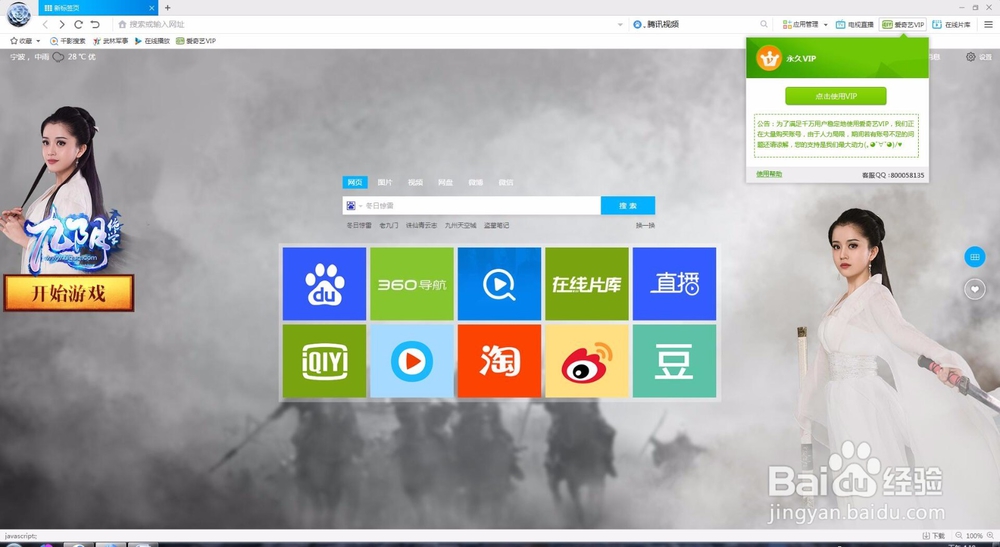
Task: Expand the 收藏 favorites dropdown arrow
Action: click(38, 41)
